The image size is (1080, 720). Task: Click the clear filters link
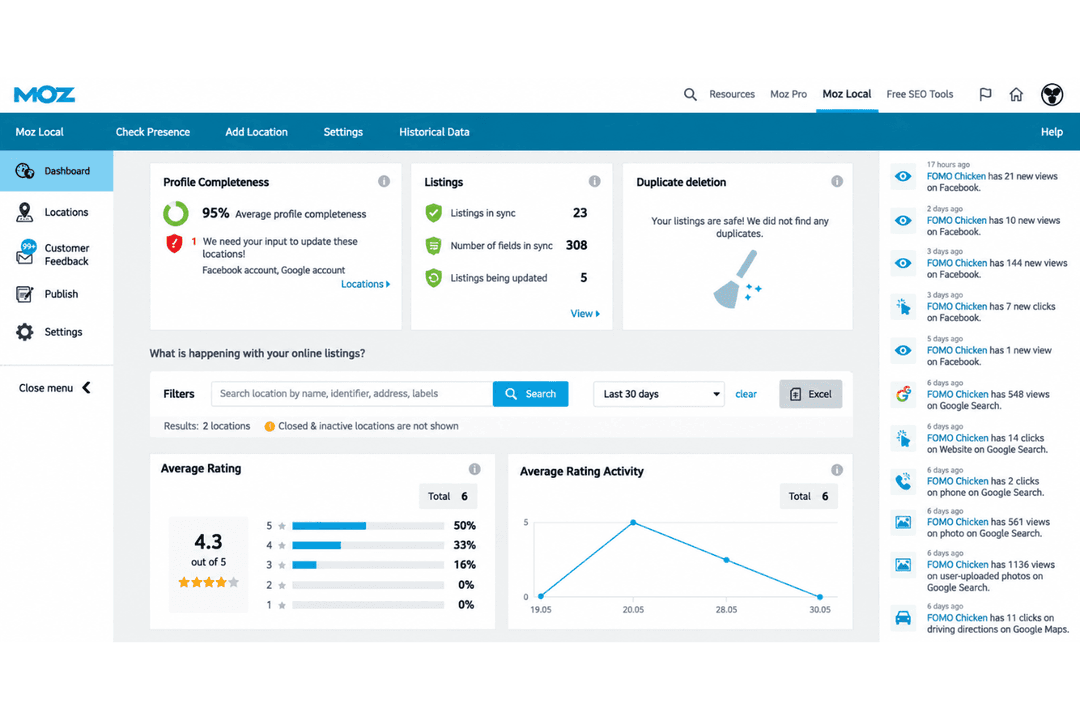(x=746, y=394)
